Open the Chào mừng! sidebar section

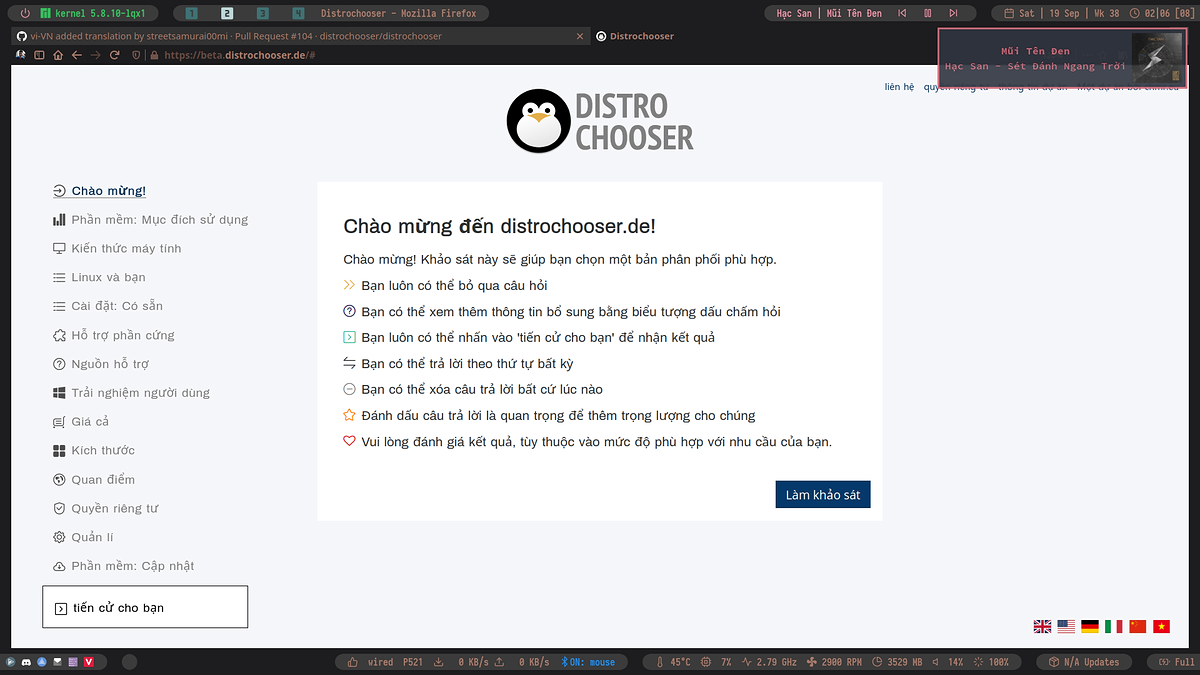pyautogui.click(x=100, y=191)
